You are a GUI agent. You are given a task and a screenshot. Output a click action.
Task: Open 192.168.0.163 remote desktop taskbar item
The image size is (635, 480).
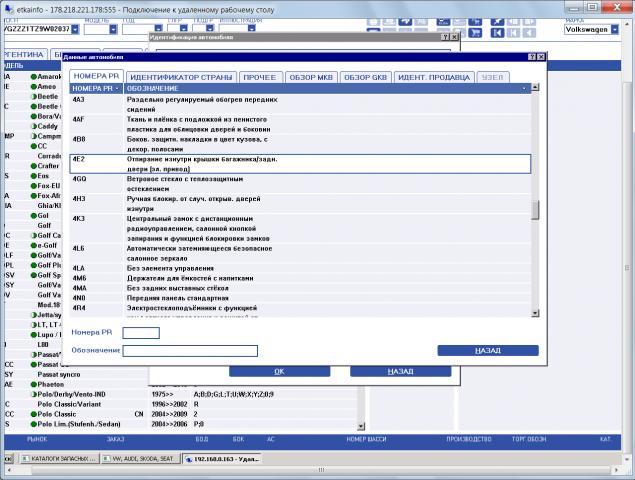pos(222,459)
